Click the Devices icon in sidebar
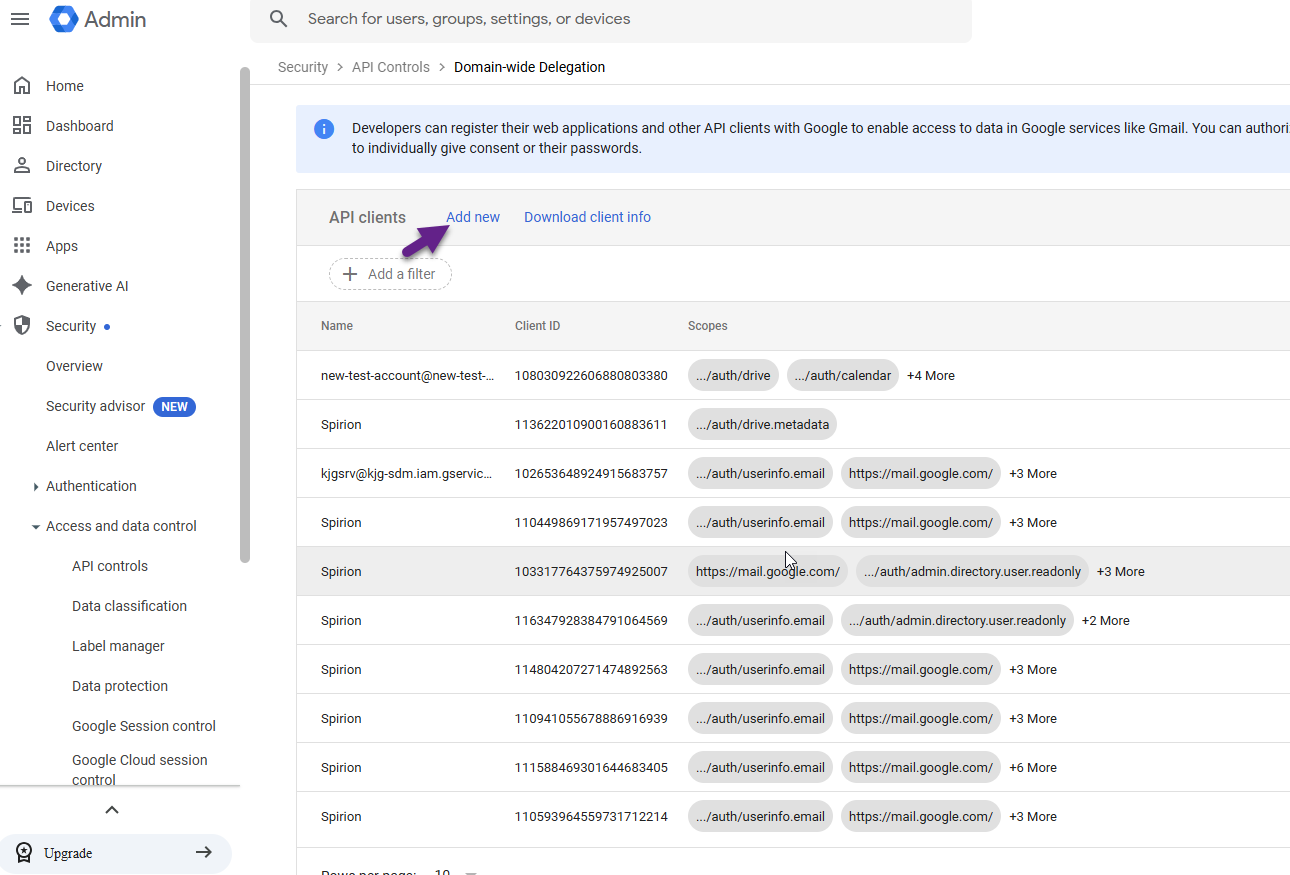Screen dimensions: 1290x875 click(22, 206)
